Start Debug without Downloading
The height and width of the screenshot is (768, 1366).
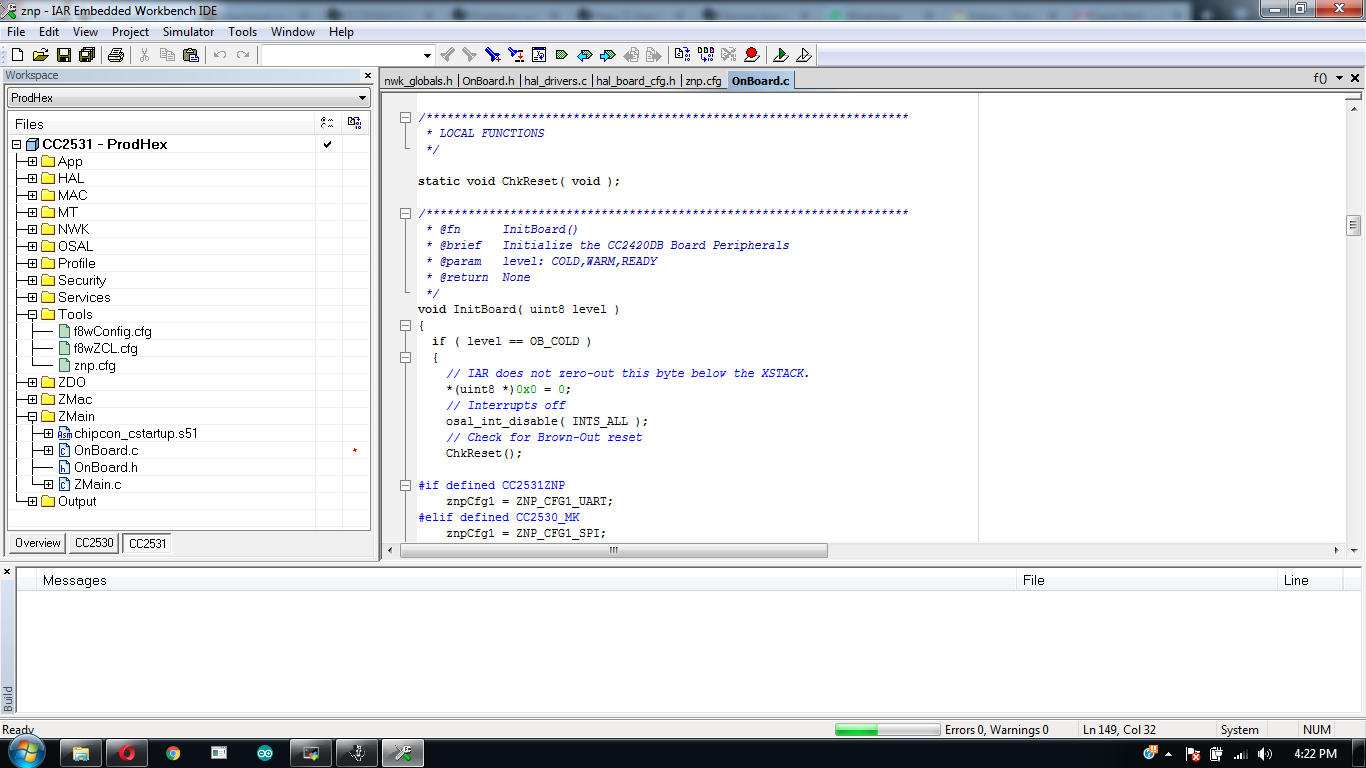point(804,55)
